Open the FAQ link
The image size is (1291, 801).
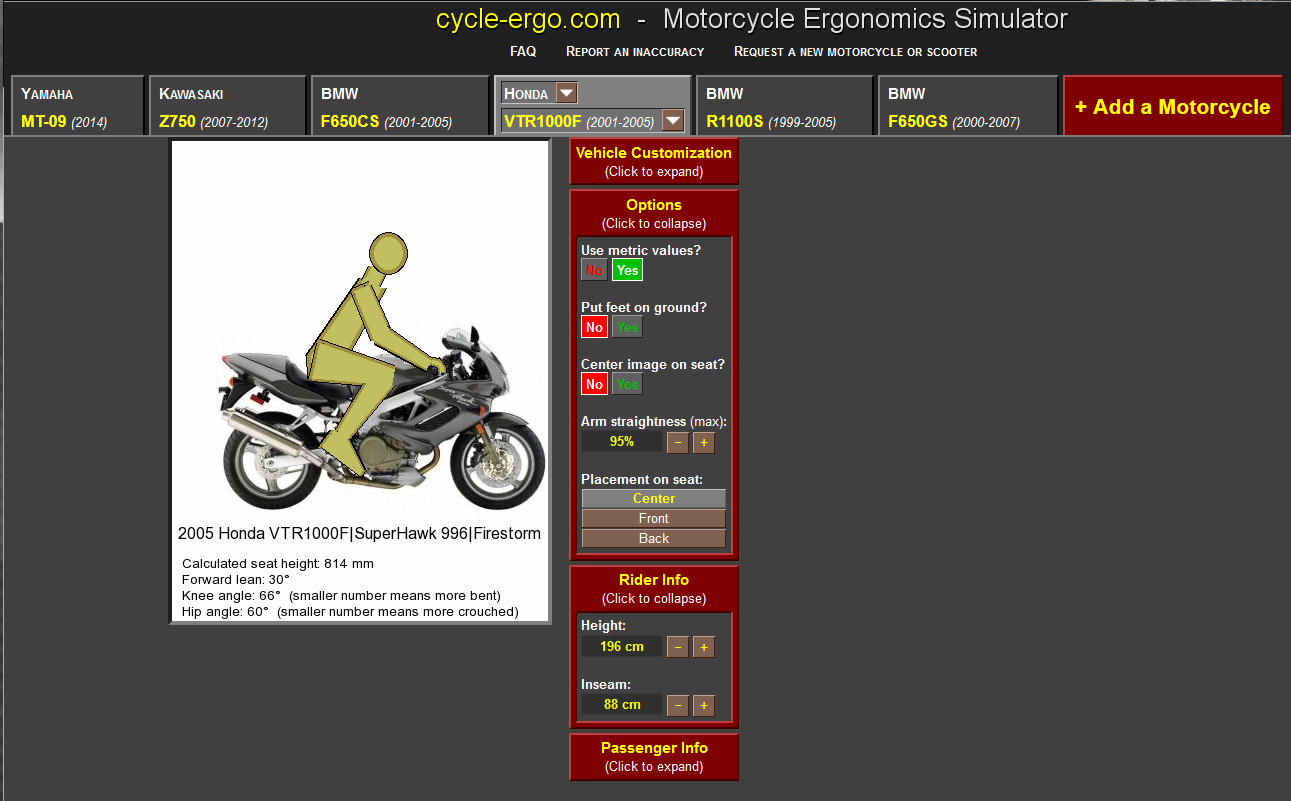[x=523, y=51]
